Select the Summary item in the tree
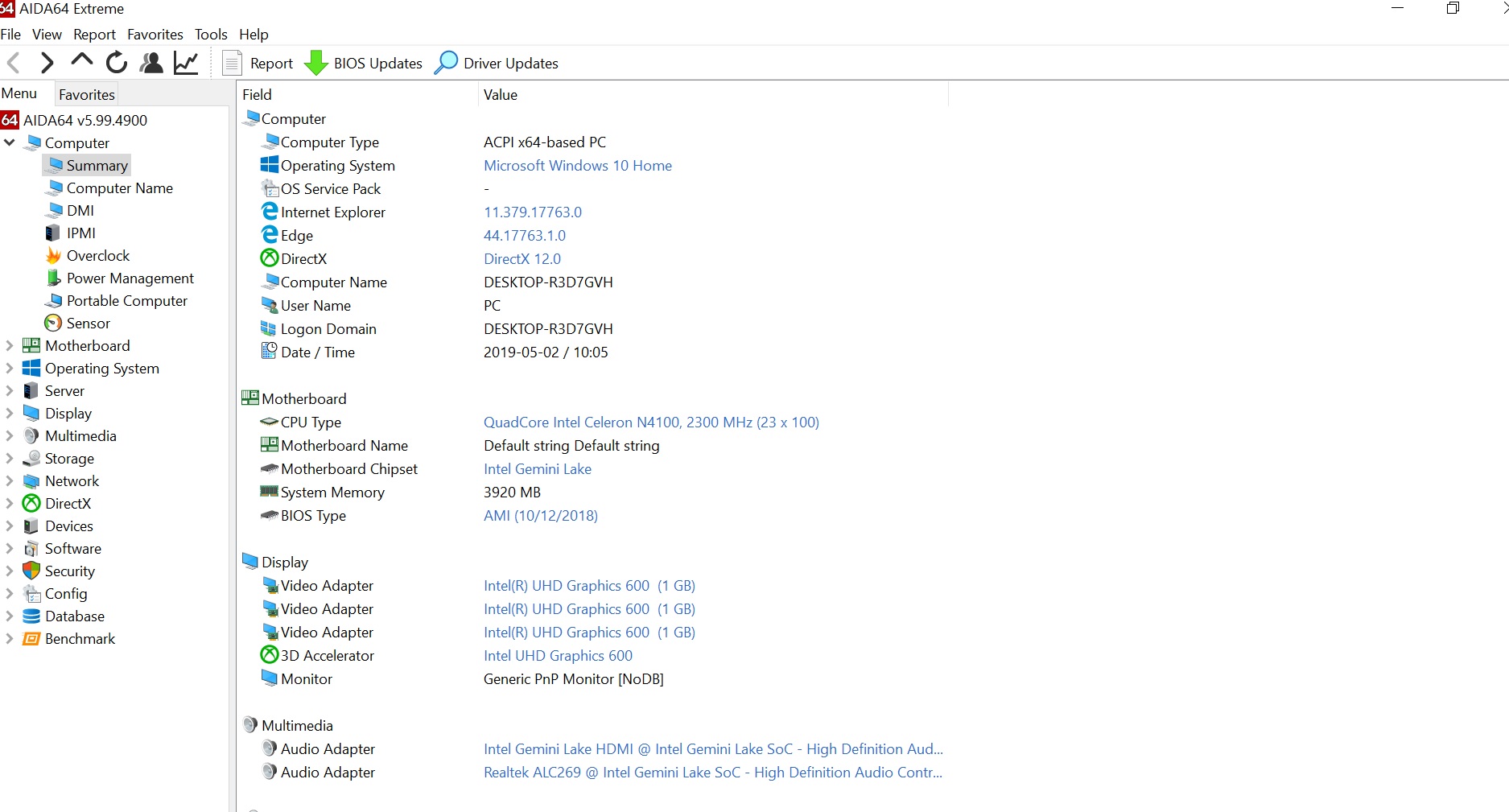The image size is (1509, 812). coord(86,165)
